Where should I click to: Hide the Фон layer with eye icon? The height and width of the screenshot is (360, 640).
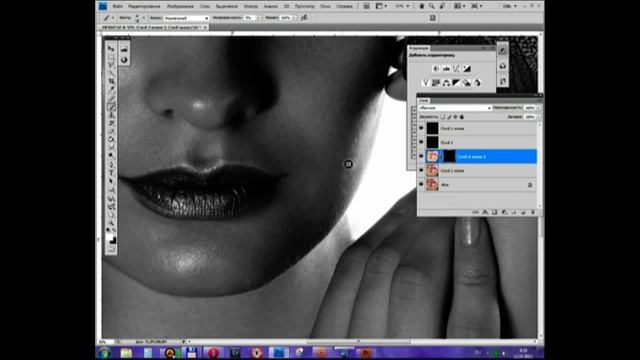click(421, 184)
